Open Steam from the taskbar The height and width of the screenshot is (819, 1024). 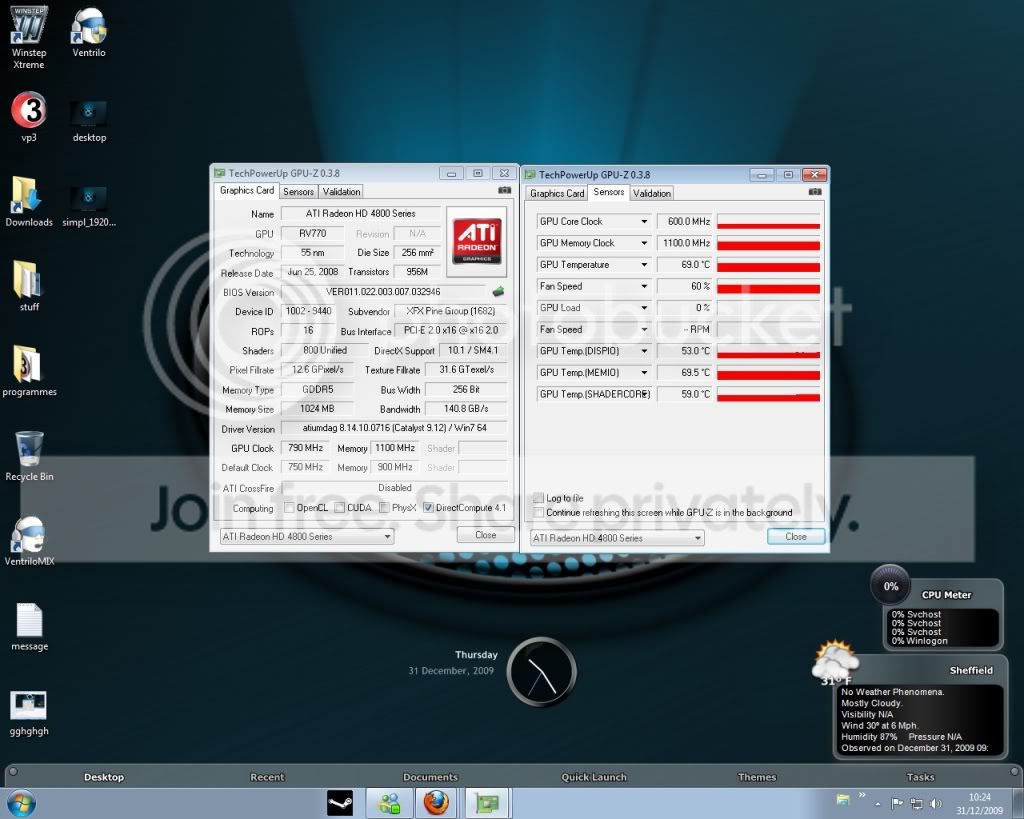[x=340, y=803]
